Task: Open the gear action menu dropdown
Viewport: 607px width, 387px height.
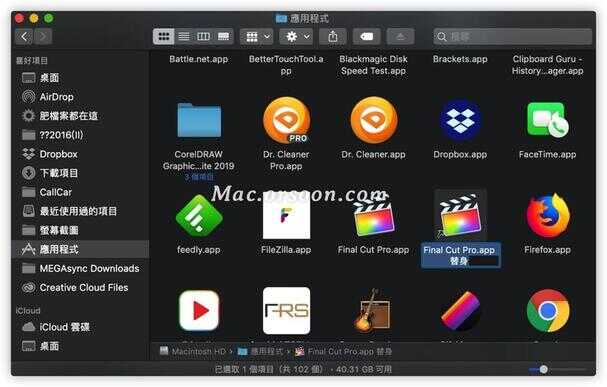Action: click(x=297, y=37)
